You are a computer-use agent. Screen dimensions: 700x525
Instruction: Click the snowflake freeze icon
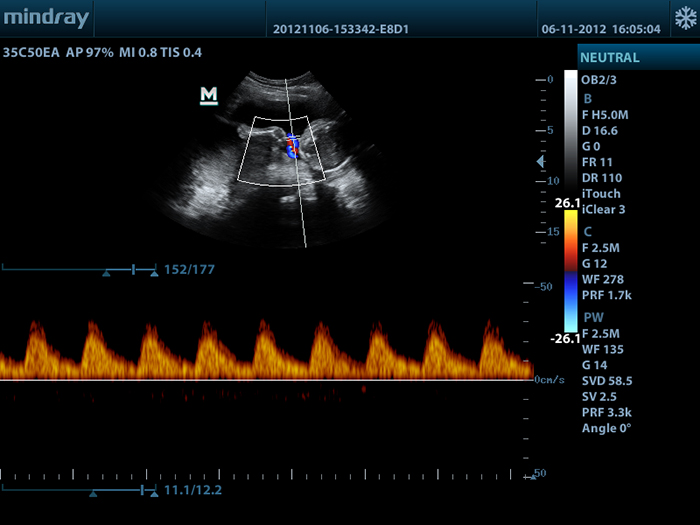[x=685, y=19]
